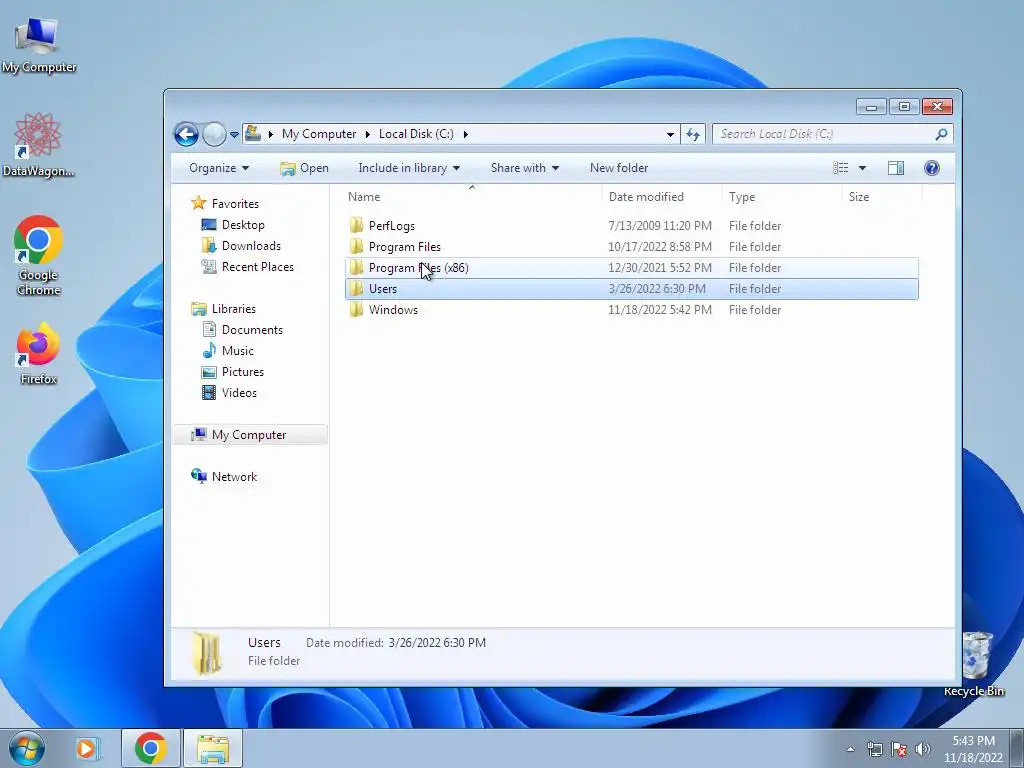Minimize the Explorer window
1024x768 pixels.
871,106
